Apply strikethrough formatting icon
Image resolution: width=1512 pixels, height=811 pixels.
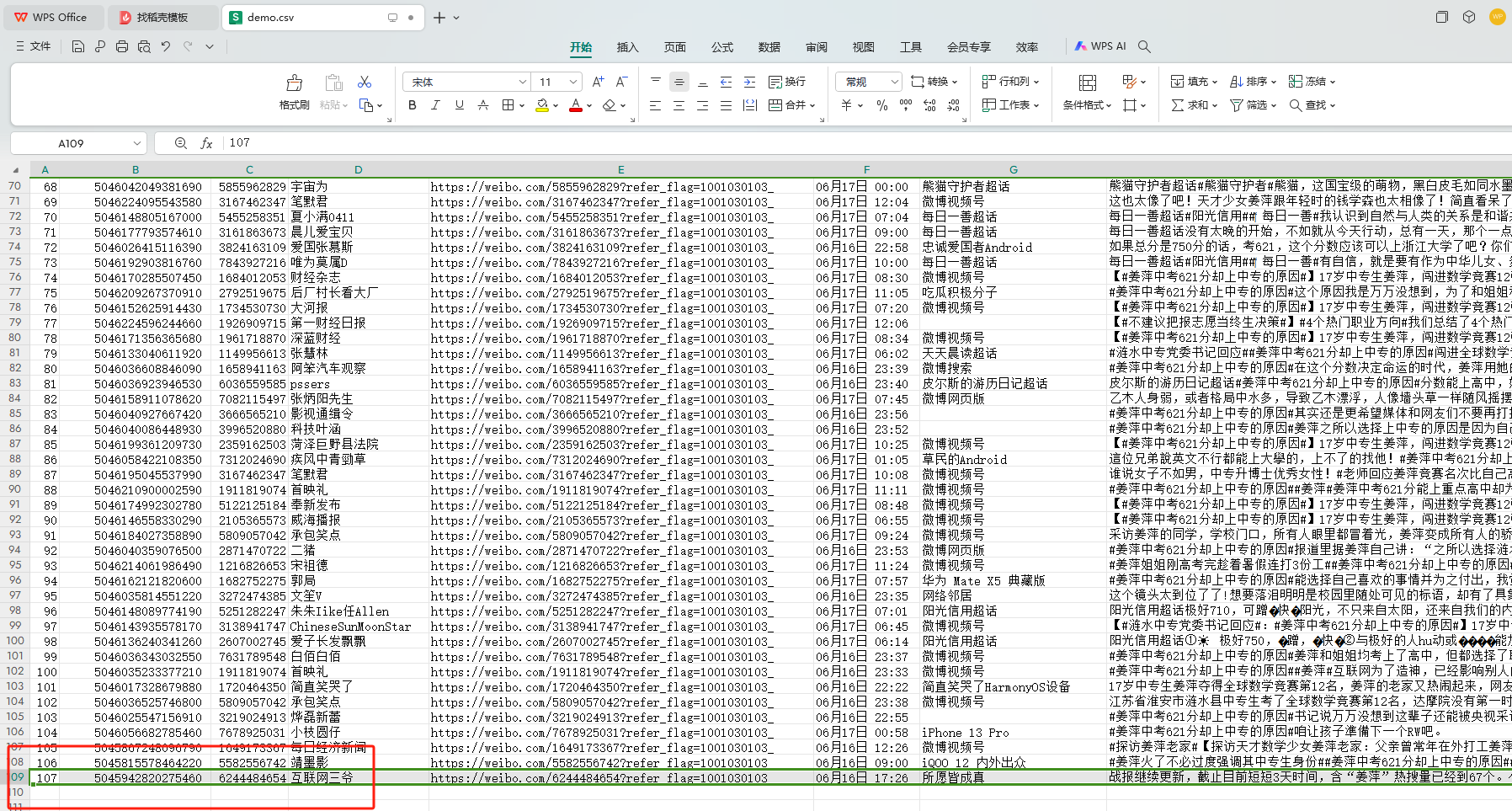click(x=482, y=105)
